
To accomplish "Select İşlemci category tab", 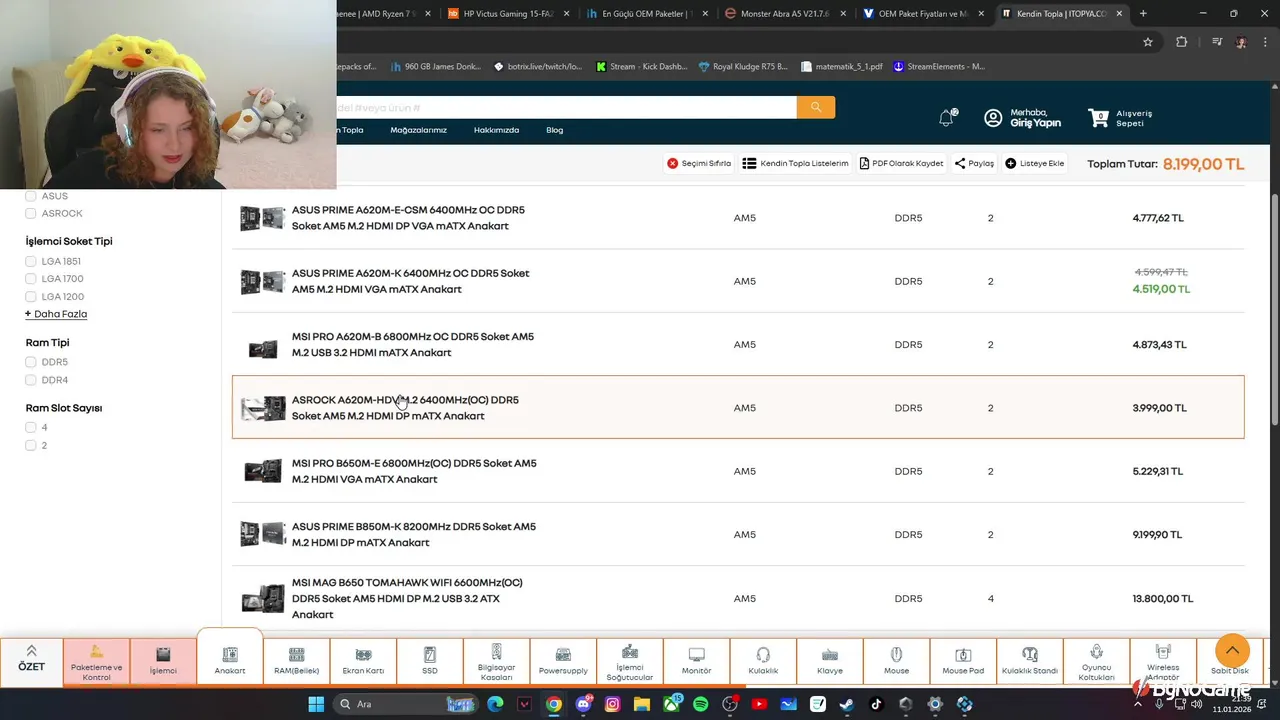I will [163, 662].
